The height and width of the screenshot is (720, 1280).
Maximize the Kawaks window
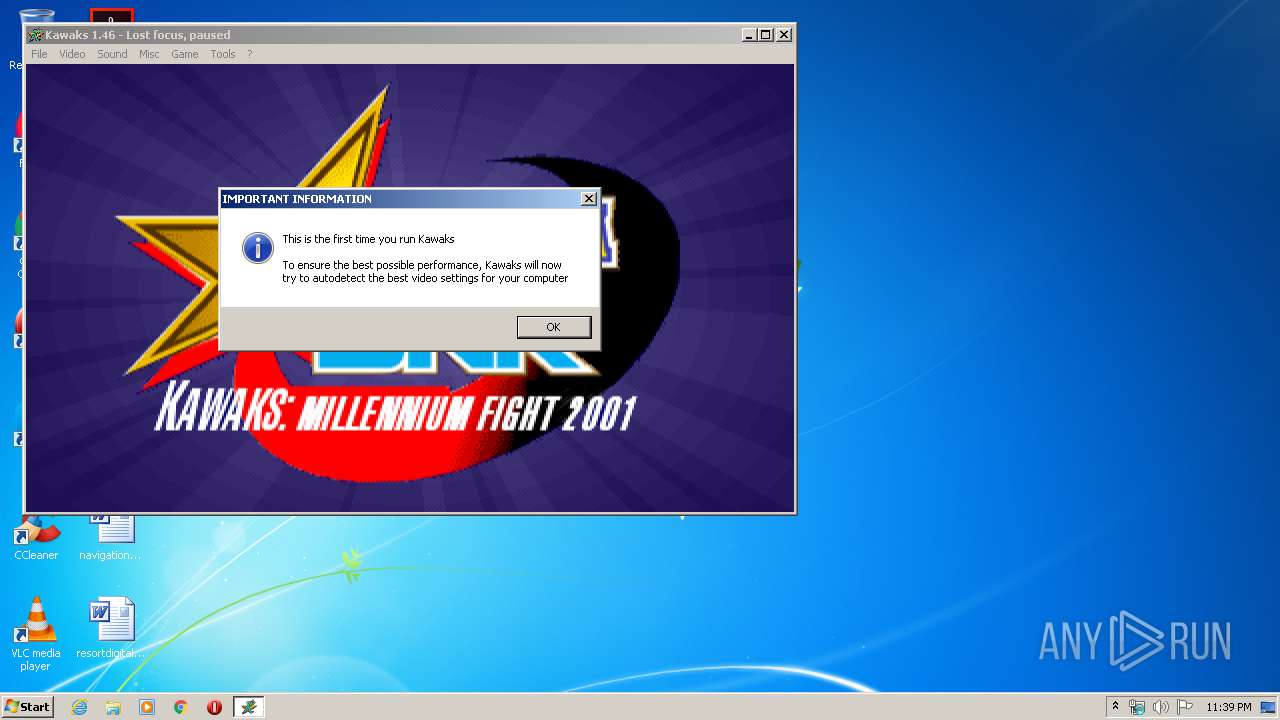coord(766,35)
